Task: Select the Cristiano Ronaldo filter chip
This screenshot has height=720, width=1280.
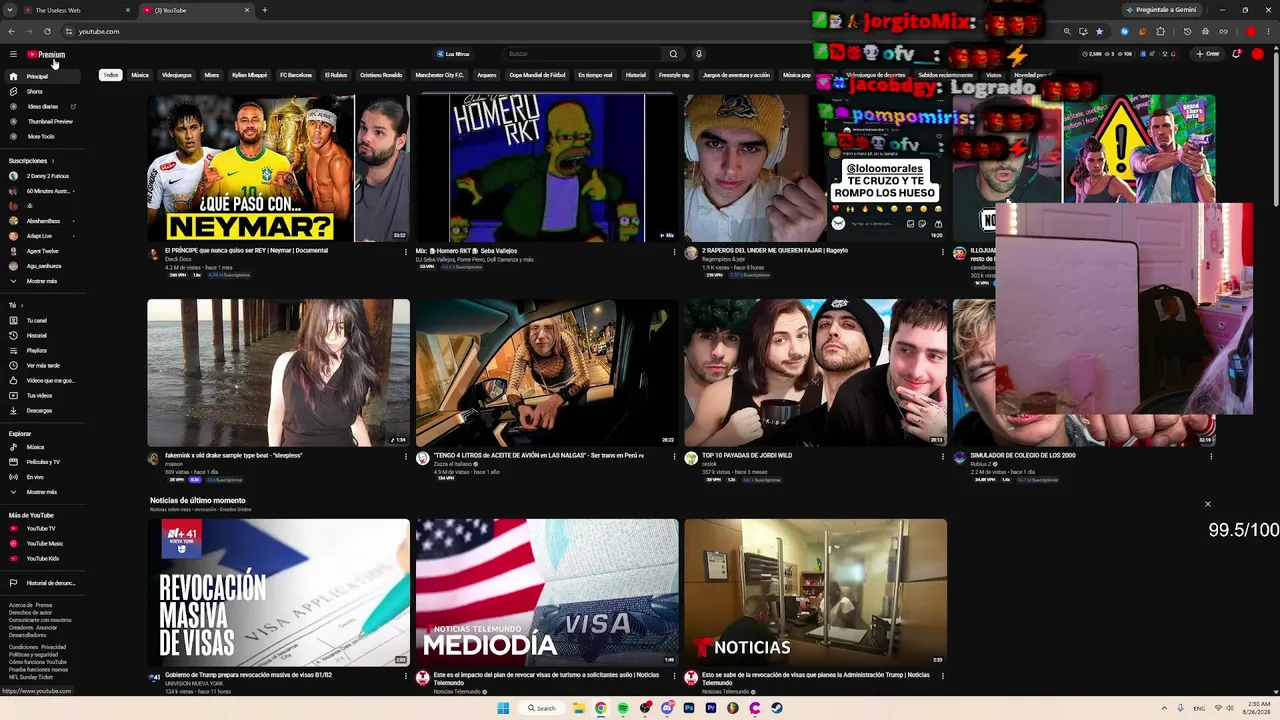Action: coord(381,75)
